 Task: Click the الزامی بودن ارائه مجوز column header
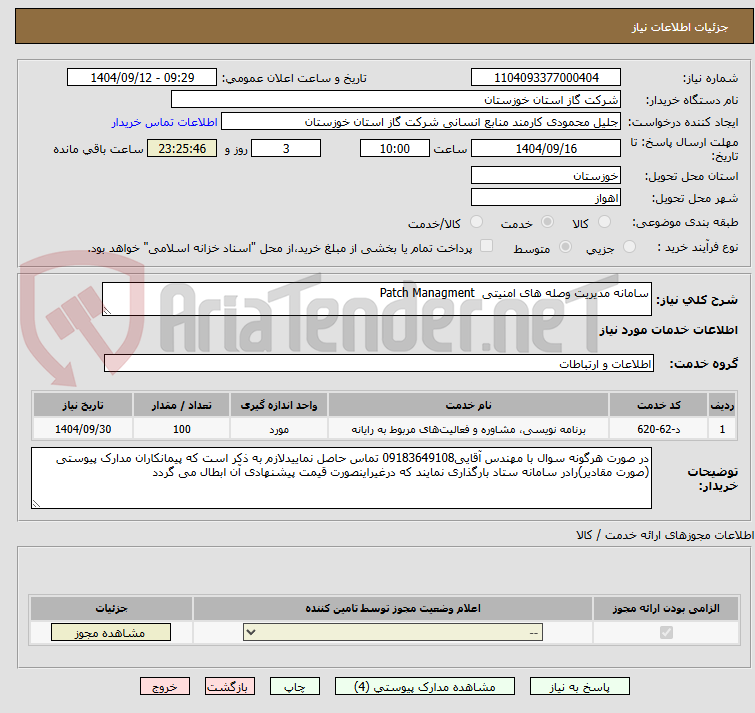pyautogui.click(x=666, y=609)
